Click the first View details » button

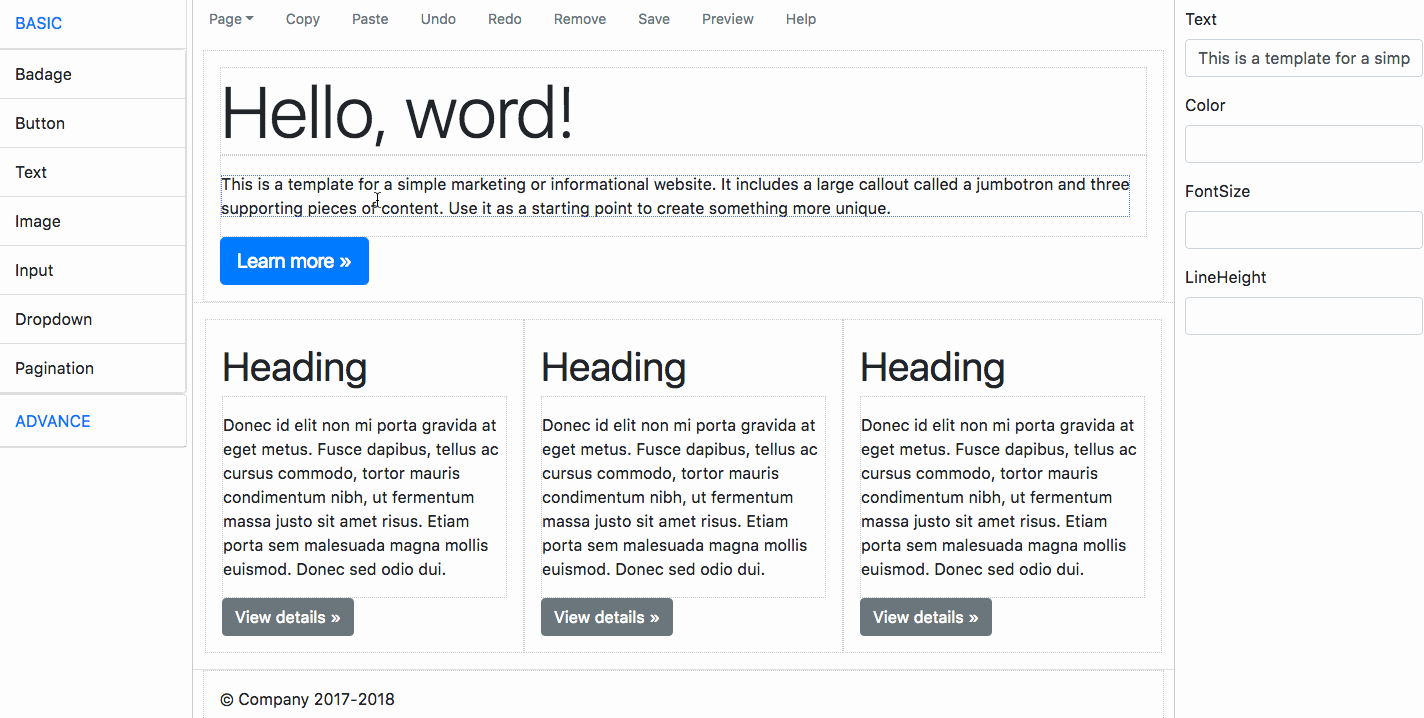click(288, 617)
